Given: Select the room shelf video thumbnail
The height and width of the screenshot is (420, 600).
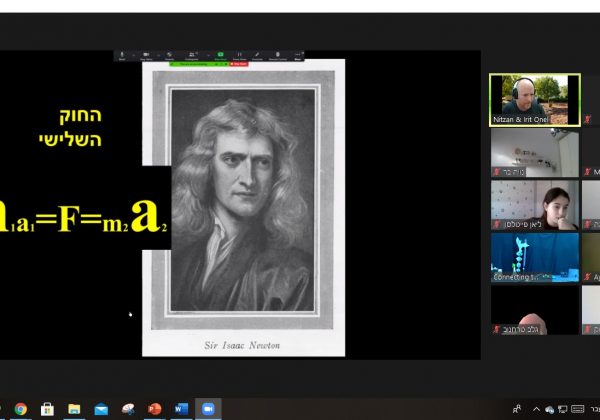Looking at the screenshot, I should 535,153.
